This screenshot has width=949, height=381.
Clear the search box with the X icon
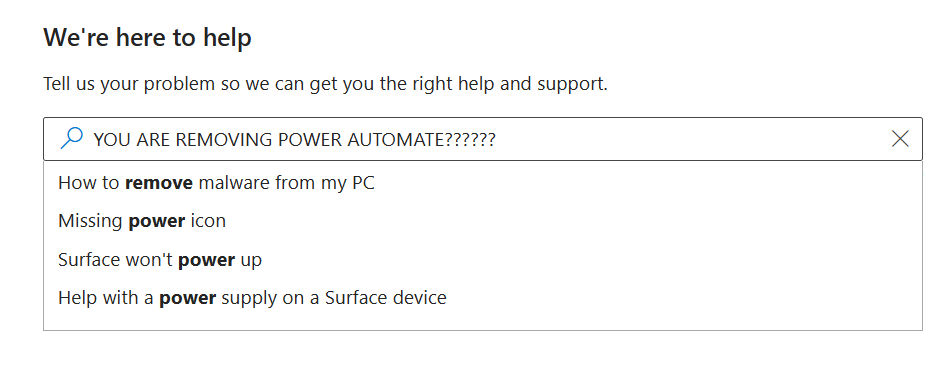[900, 139]
